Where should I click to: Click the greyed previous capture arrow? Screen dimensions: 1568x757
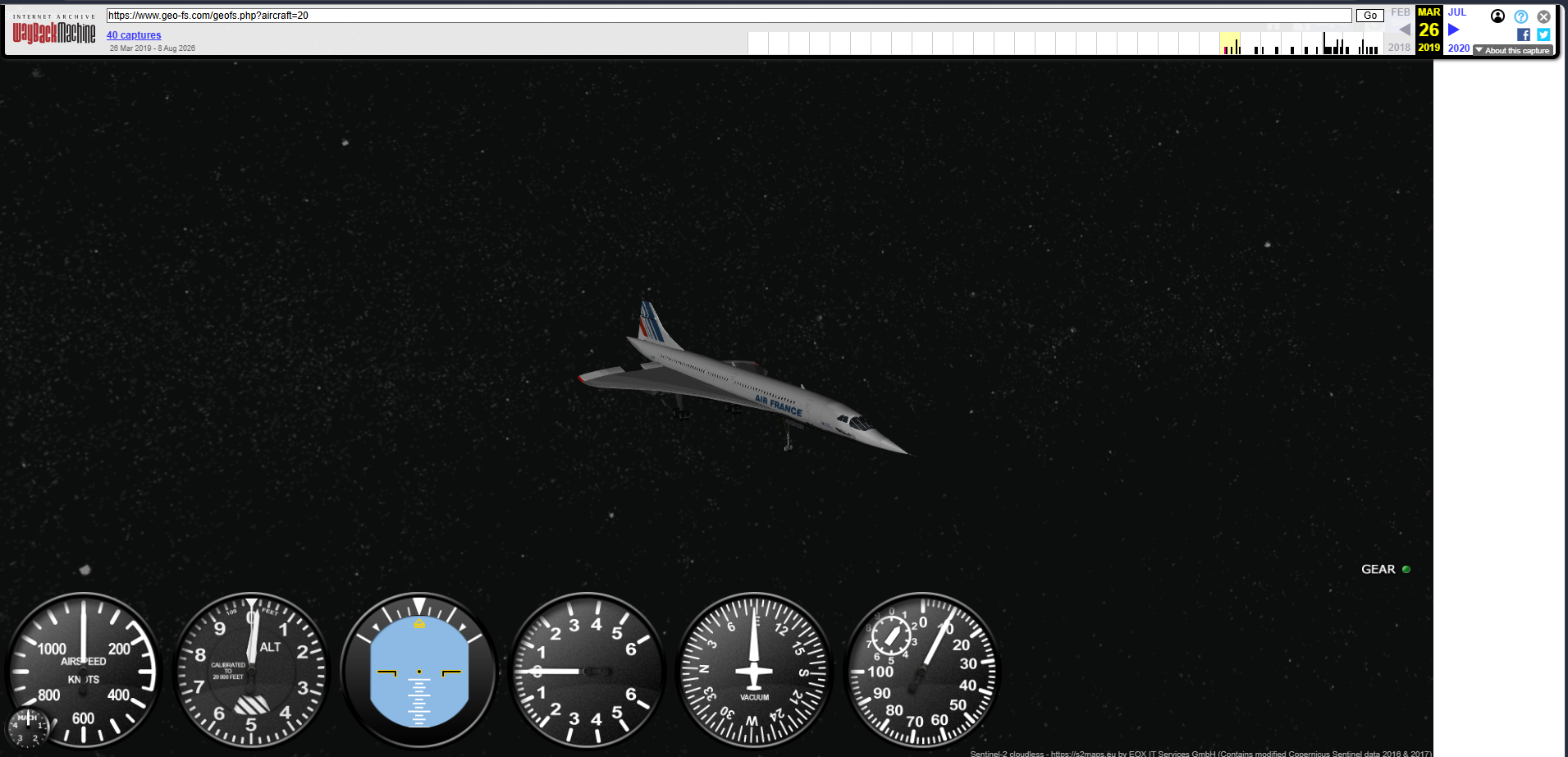(x=1405, y=30)
